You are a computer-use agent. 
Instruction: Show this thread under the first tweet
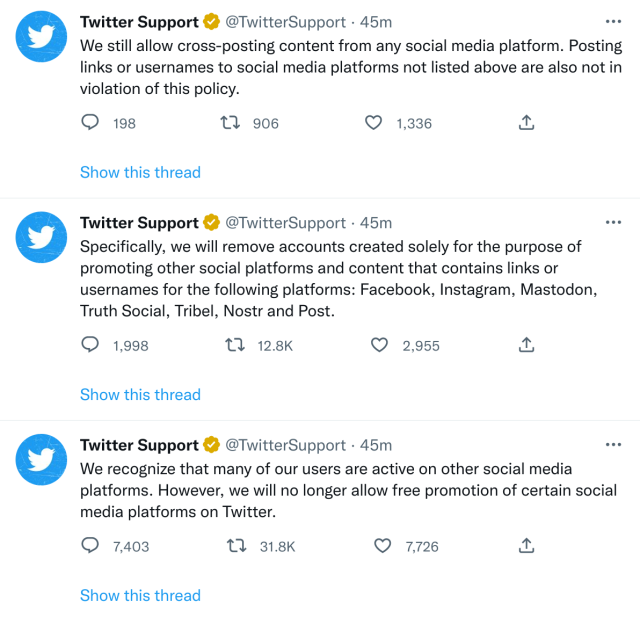[140, 172]
